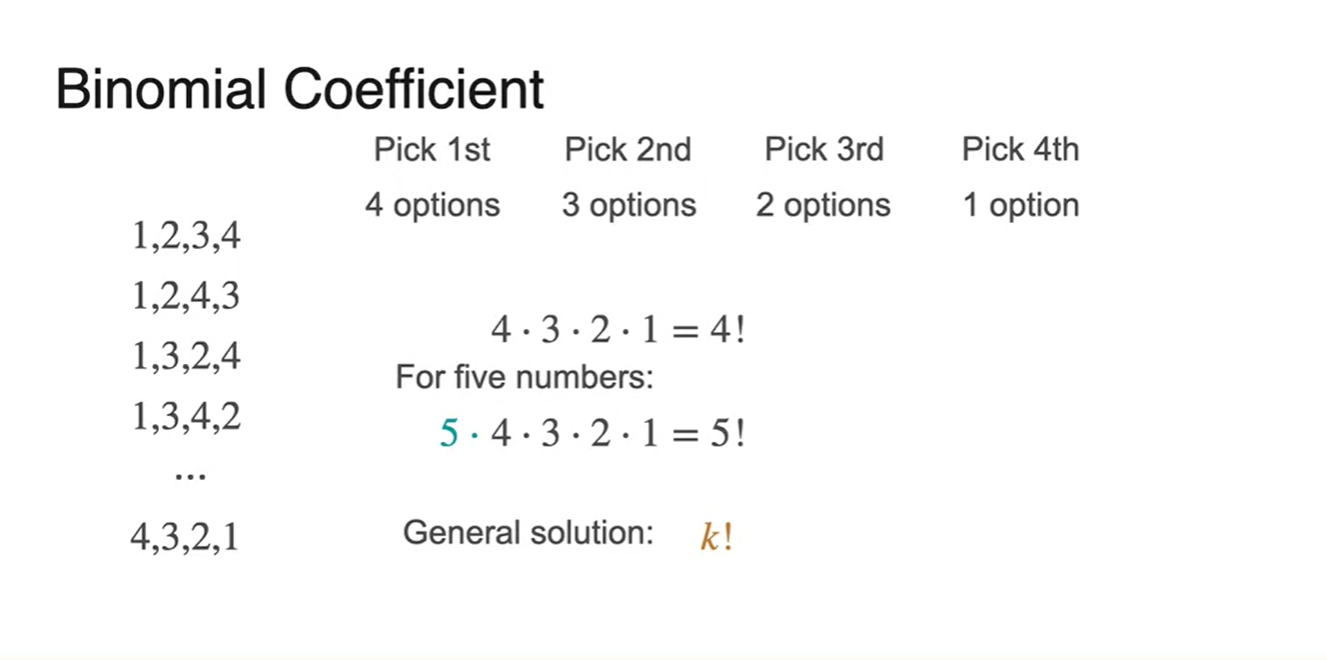Click the 4 options label
The width and height of the screenshot is (1327, 660).
[x=432, y=206]
